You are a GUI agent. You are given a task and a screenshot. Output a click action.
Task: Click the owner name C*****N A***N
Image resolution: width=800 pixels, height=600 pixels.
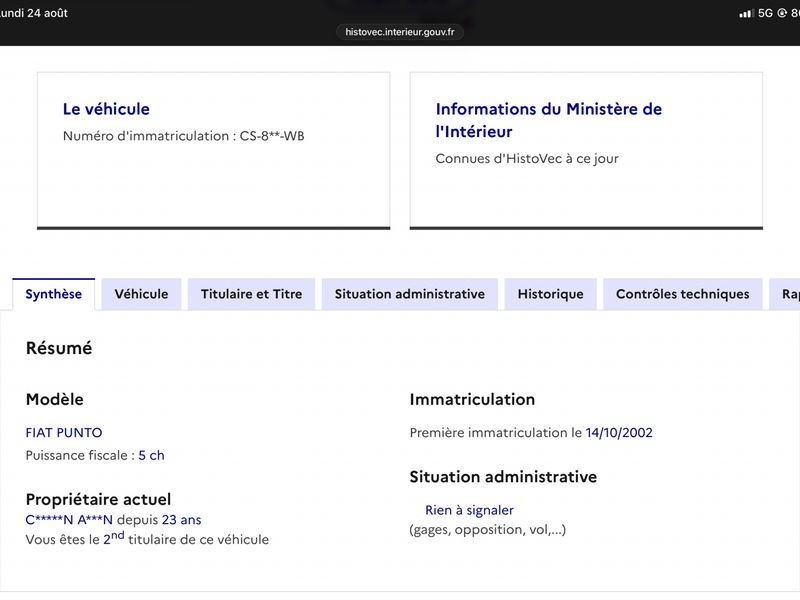tap(69, 520)
